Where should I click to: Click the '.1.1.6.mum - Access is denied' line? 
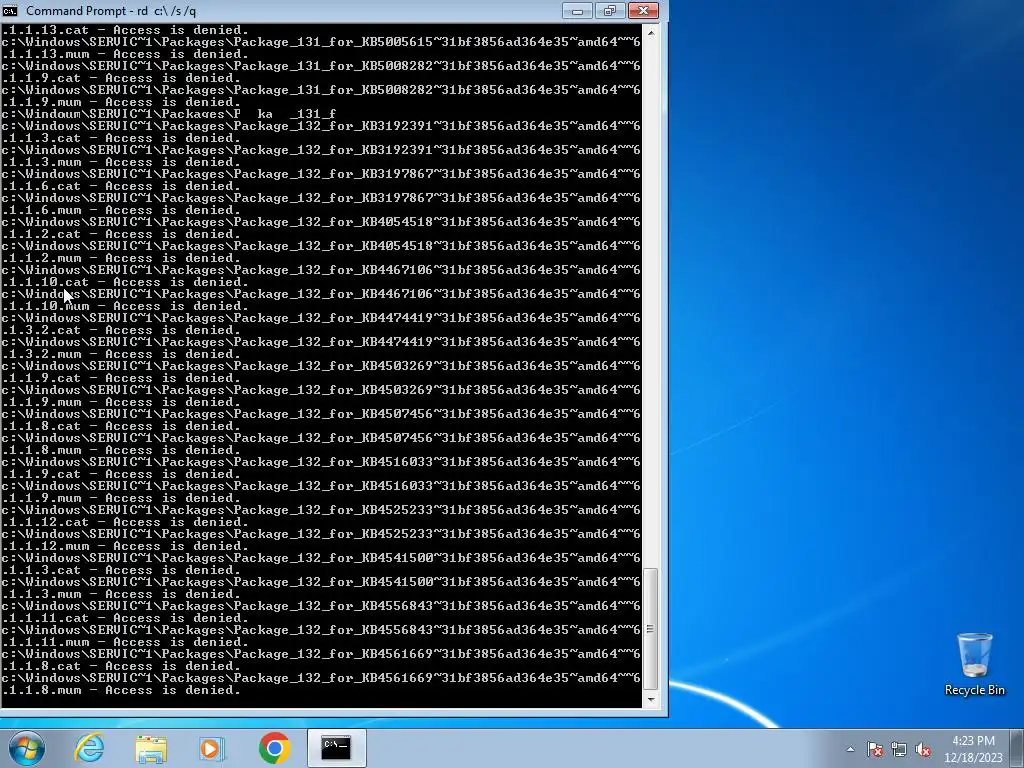click(x=121, y=210)
